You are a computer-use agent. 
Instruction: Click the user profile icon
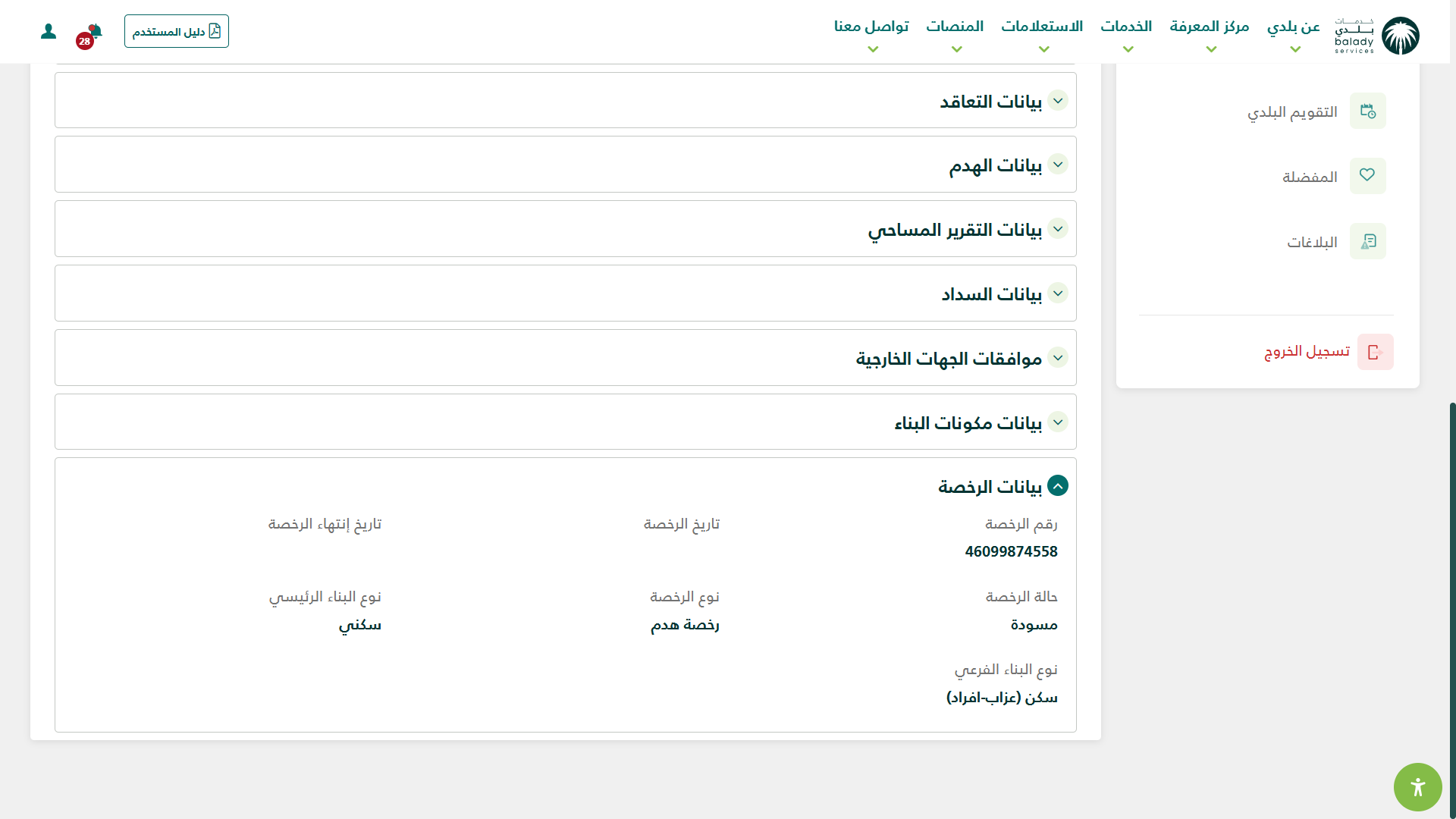pyautogui.click(x=49, y=31)
